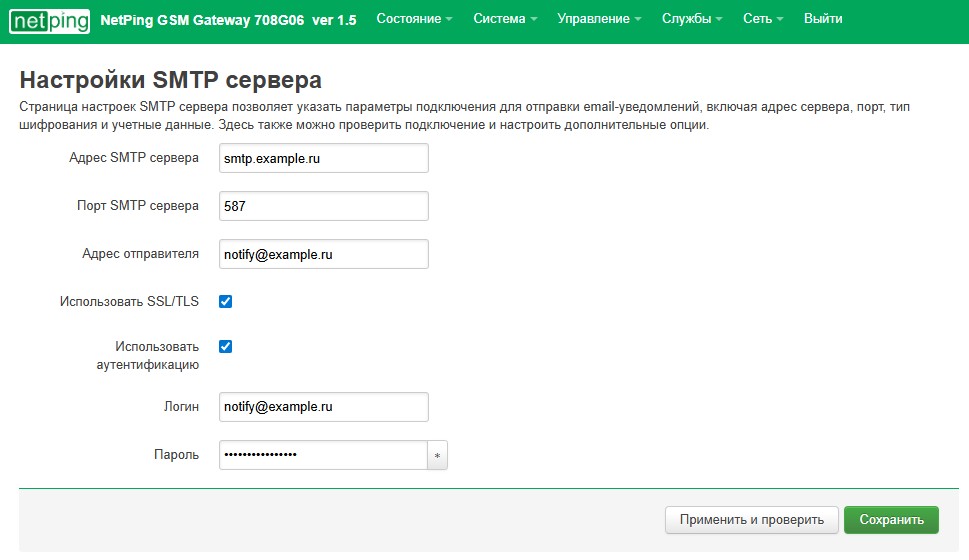Screen dimensions: 969x560
Task: Log out via the Выйти link
Action: coord(823,19)
